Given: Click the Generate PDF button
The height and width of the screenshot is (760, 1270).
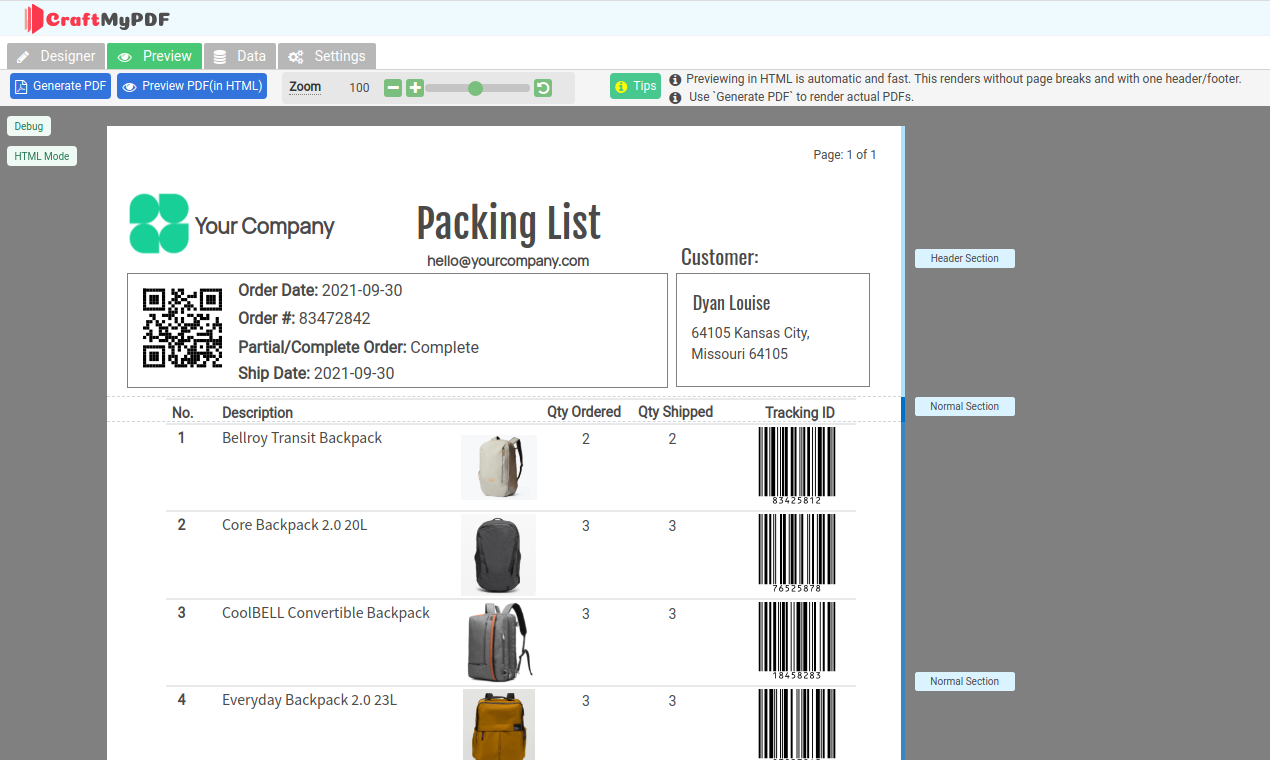Looking at the screenshot, I should tap(60, 86).
